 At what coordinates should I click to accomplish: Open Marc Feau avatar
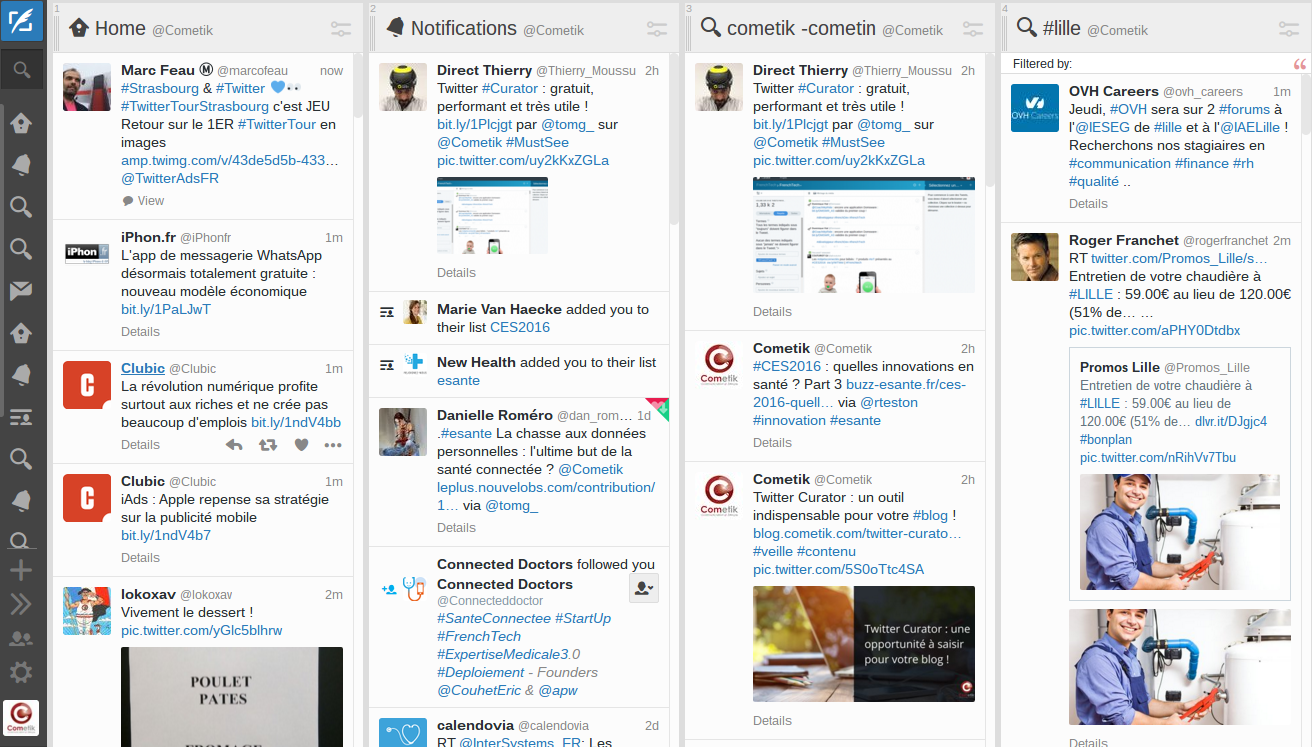point(86,87)
